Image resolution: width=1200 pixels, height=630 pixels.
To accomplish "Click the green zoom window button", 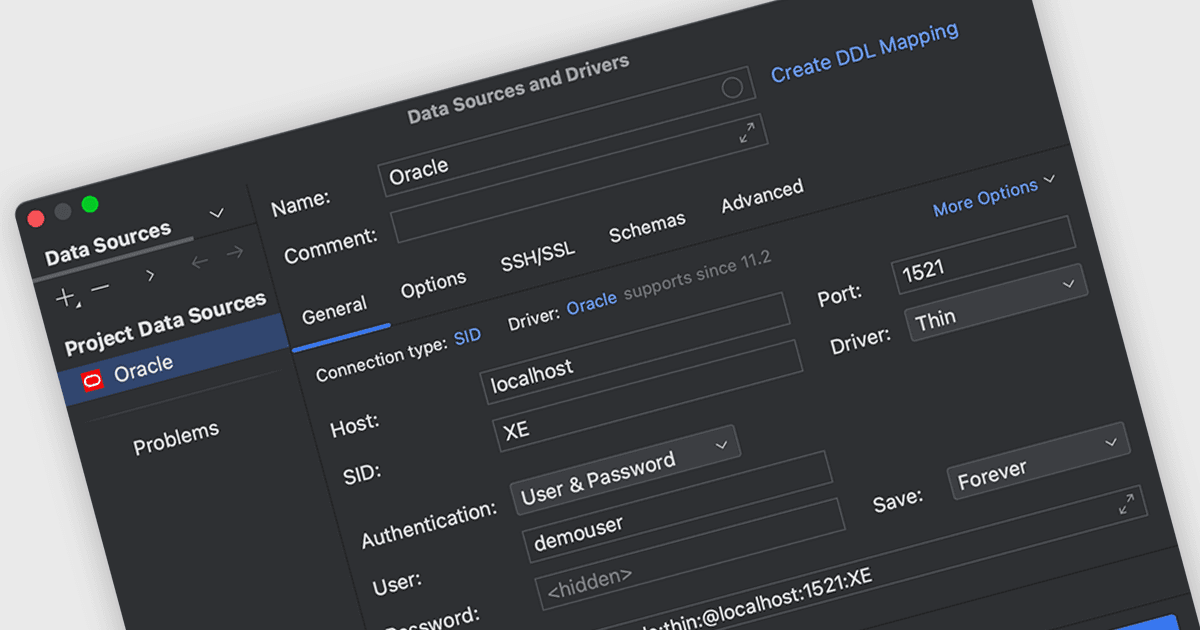I will coord(89,204).
